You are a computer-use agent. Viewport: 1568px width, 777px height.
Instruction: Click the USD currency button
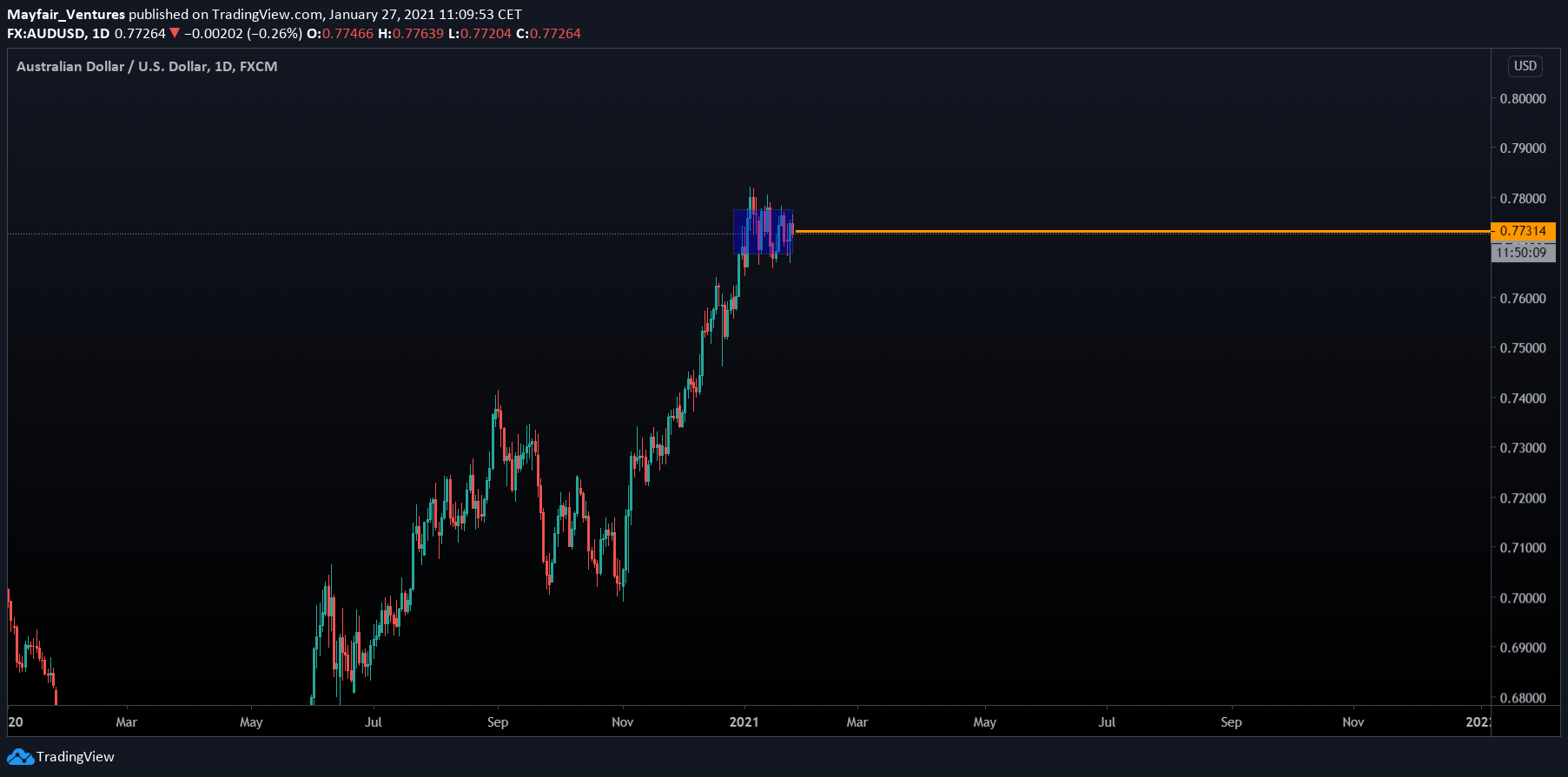[x=1525, y=66]
